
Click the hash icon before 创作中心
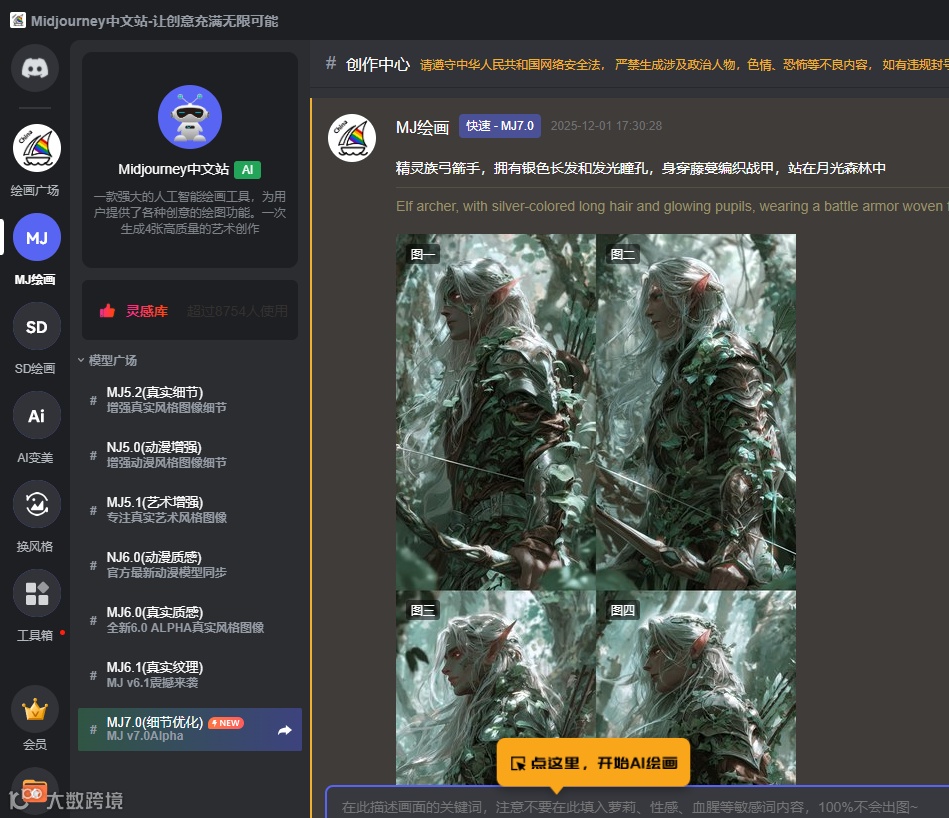[x=330, y=63]
